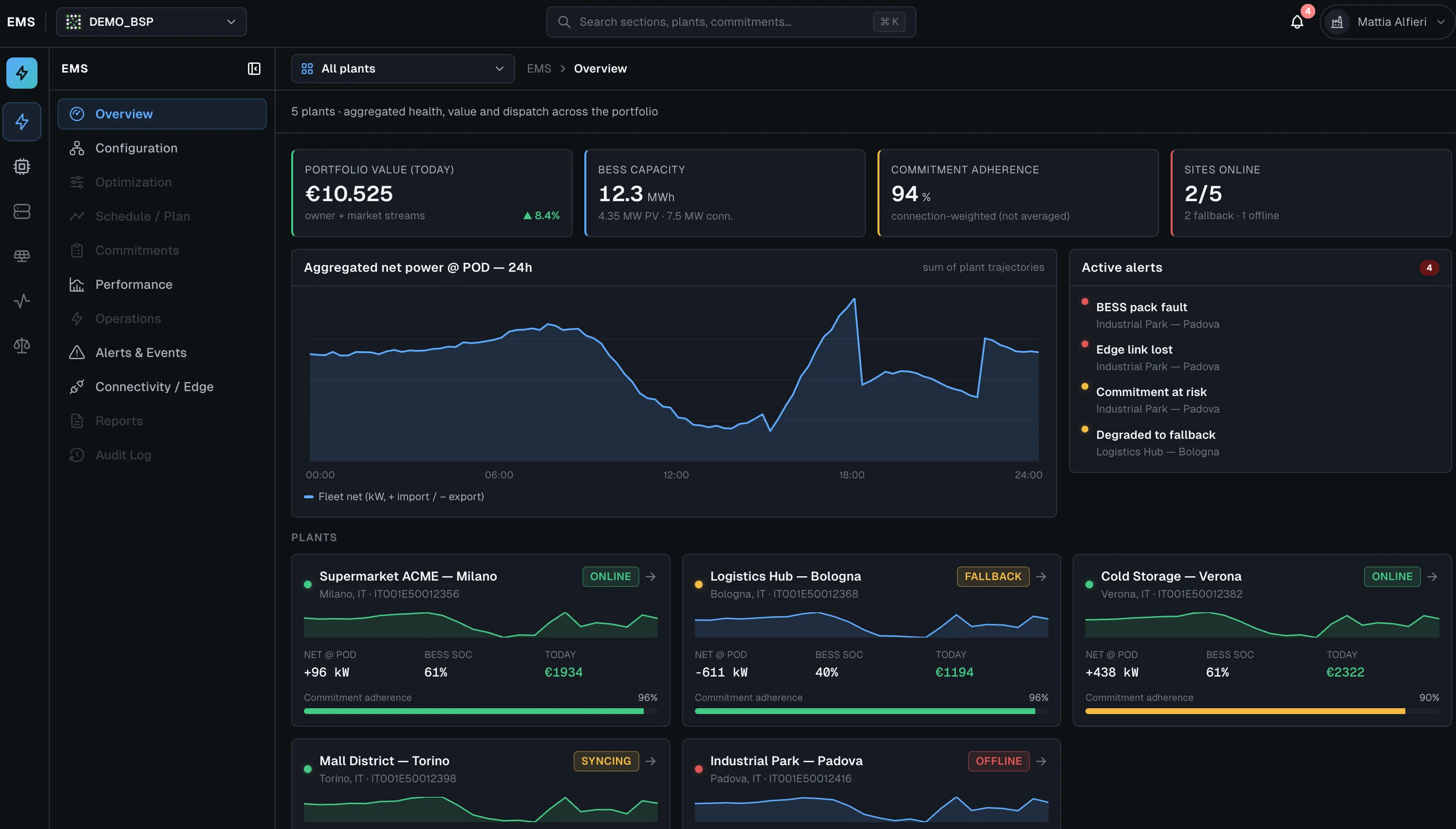Click the search magnifier icon
Screen dimensions: 1456x829
(564, 21)
